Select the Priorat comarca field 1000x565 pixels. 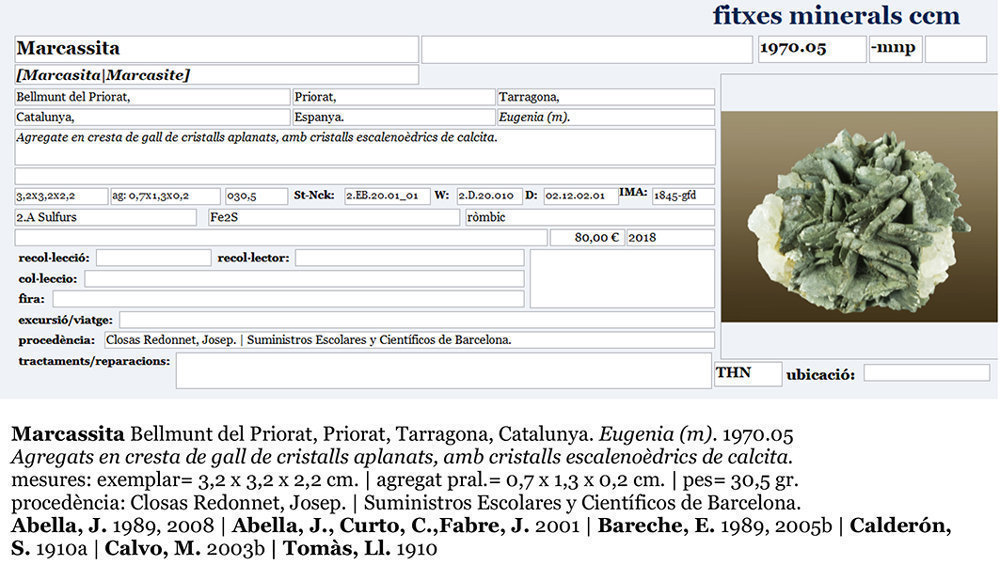tap(393, 97)
